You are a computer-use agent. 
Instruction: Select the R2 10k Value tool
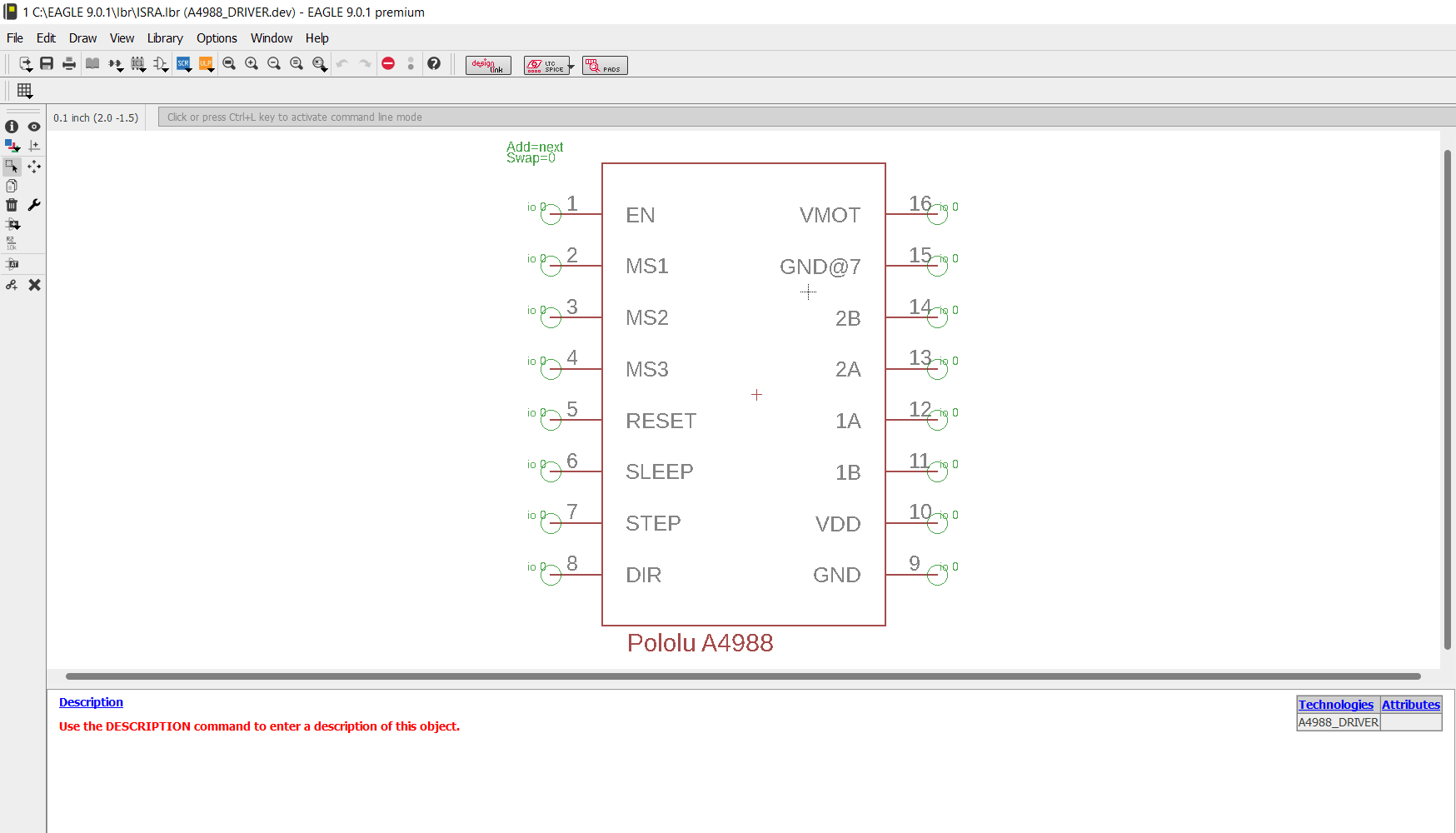(12, 243)
